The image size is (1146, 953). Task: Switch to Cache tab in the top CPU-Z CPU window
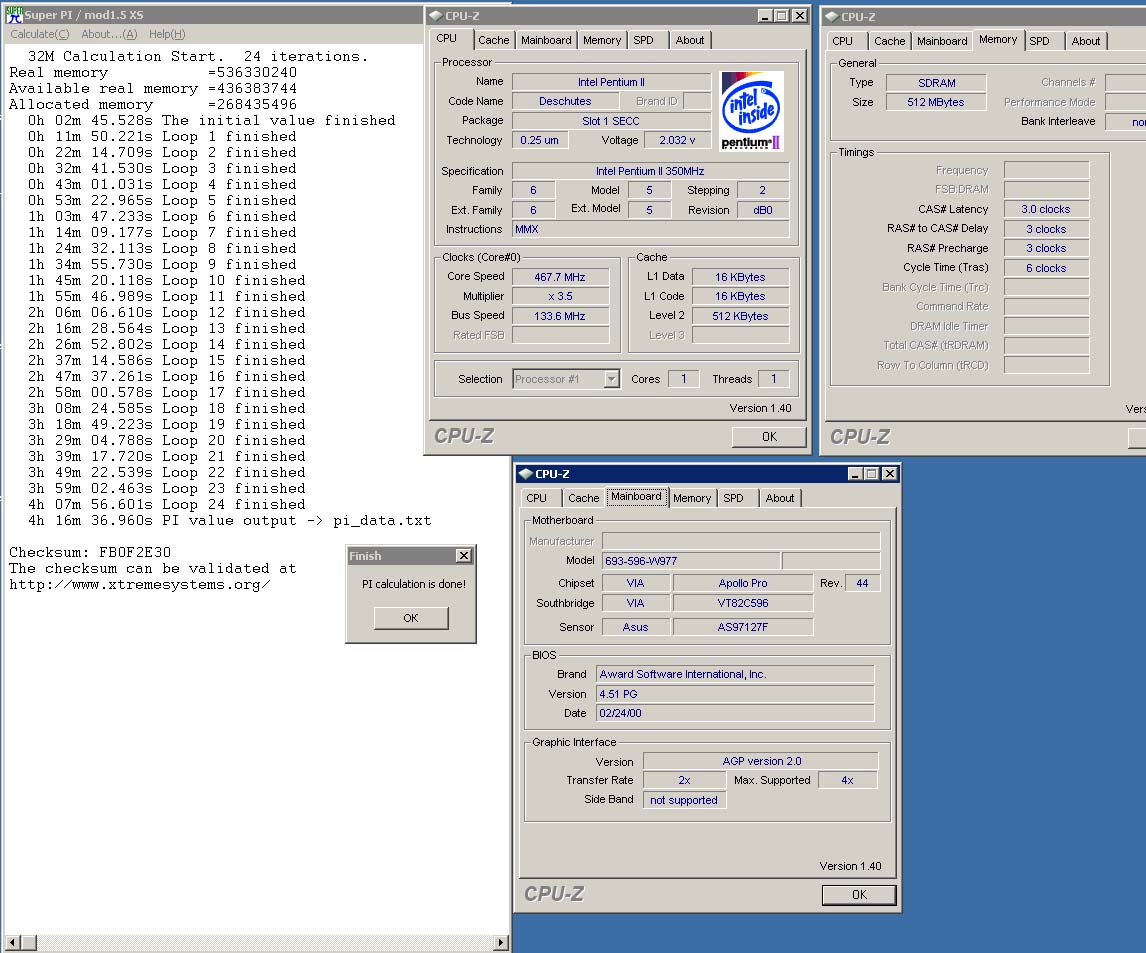pyautogui.click(x=493, y=40)
